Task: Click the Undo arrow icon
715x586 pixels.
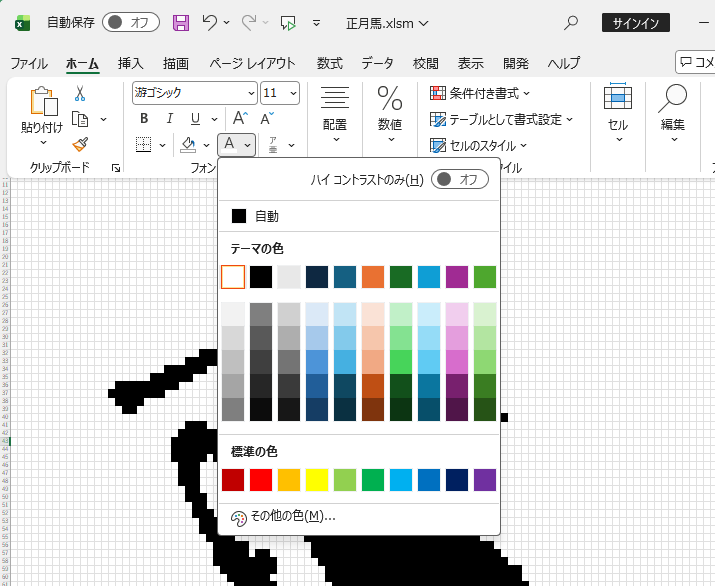Action: coord(209,22)
